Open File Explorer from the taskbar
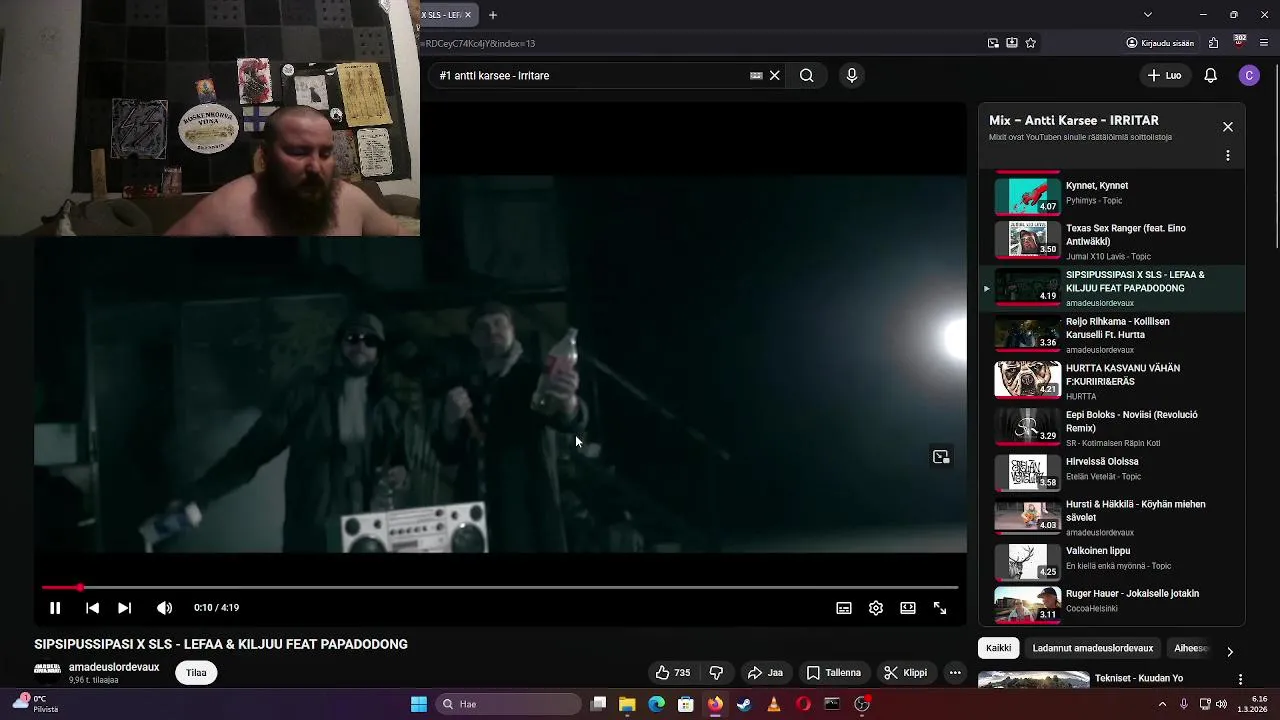 [x=627, y=704]
